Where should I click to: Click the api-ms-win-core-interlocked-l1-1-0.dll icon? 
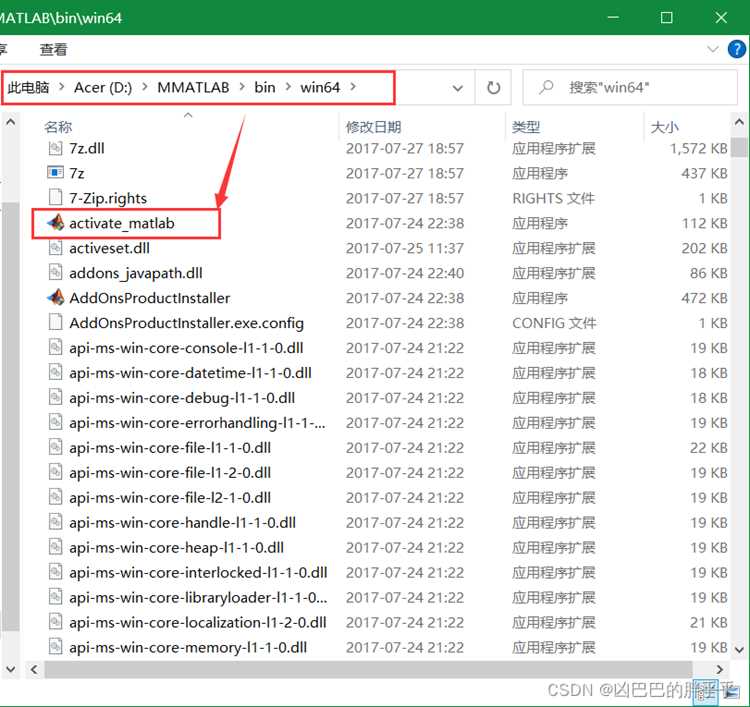pyautogui.click(x=55, y=572)
